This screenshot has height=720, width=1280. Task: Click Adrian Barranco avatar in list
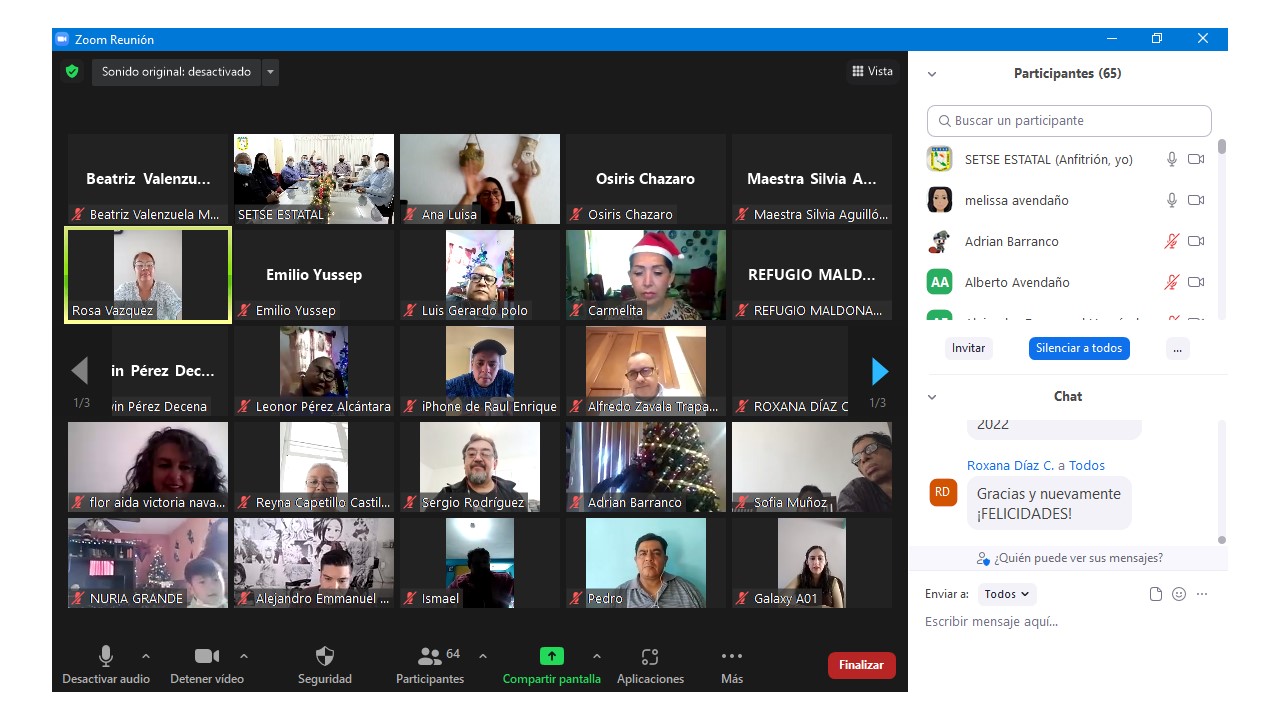(x=939, y=241)
